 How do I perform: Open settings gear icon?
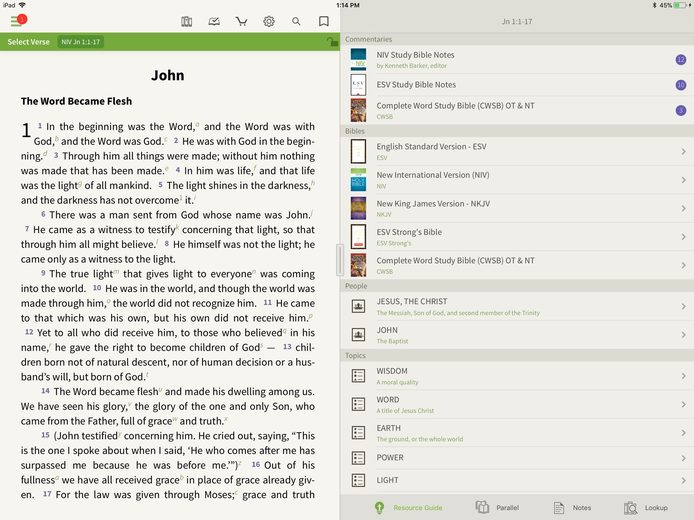tap(269, 21)
